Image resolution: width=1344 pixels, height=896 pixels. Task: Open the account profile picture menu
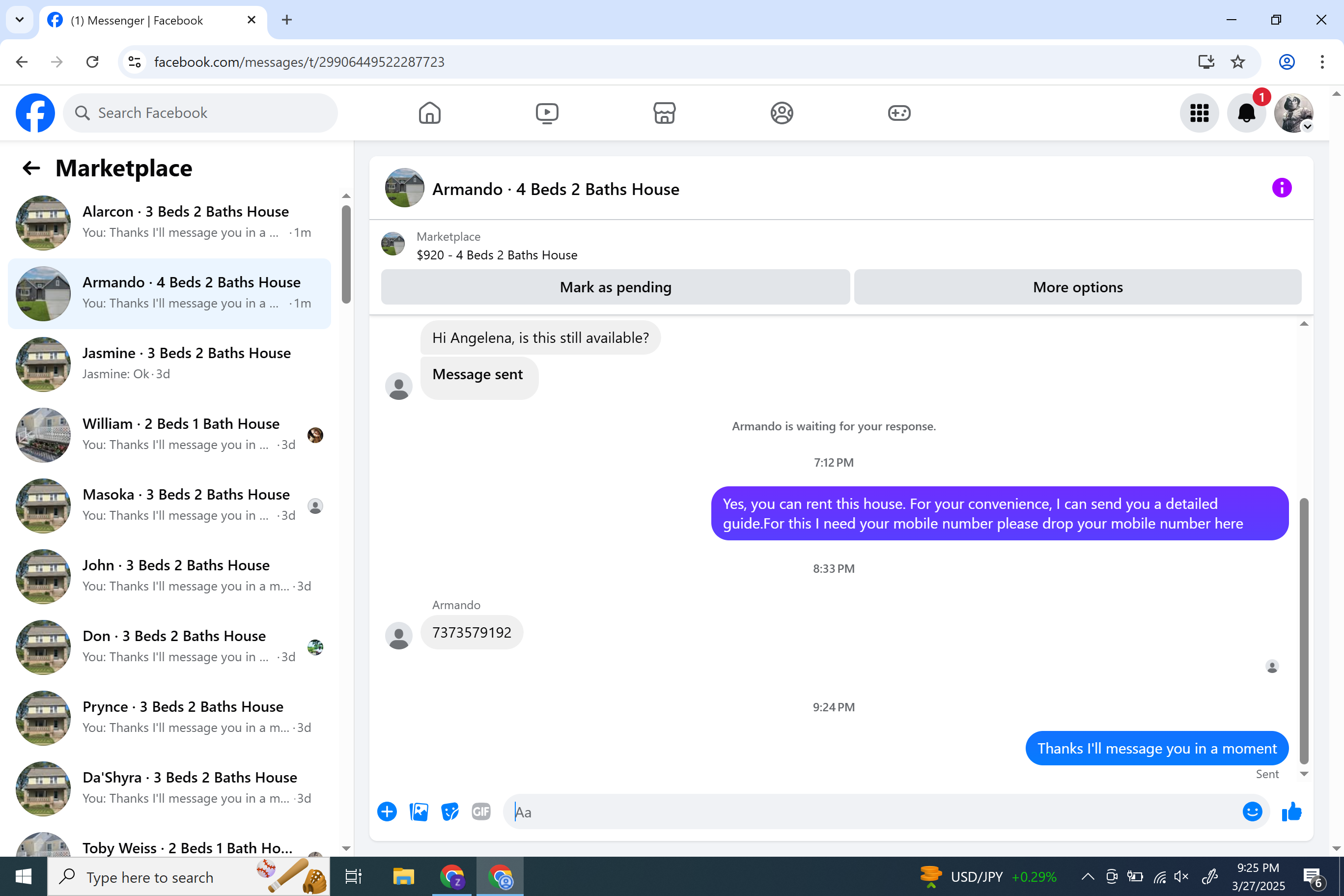click(x=1294, y=112)
